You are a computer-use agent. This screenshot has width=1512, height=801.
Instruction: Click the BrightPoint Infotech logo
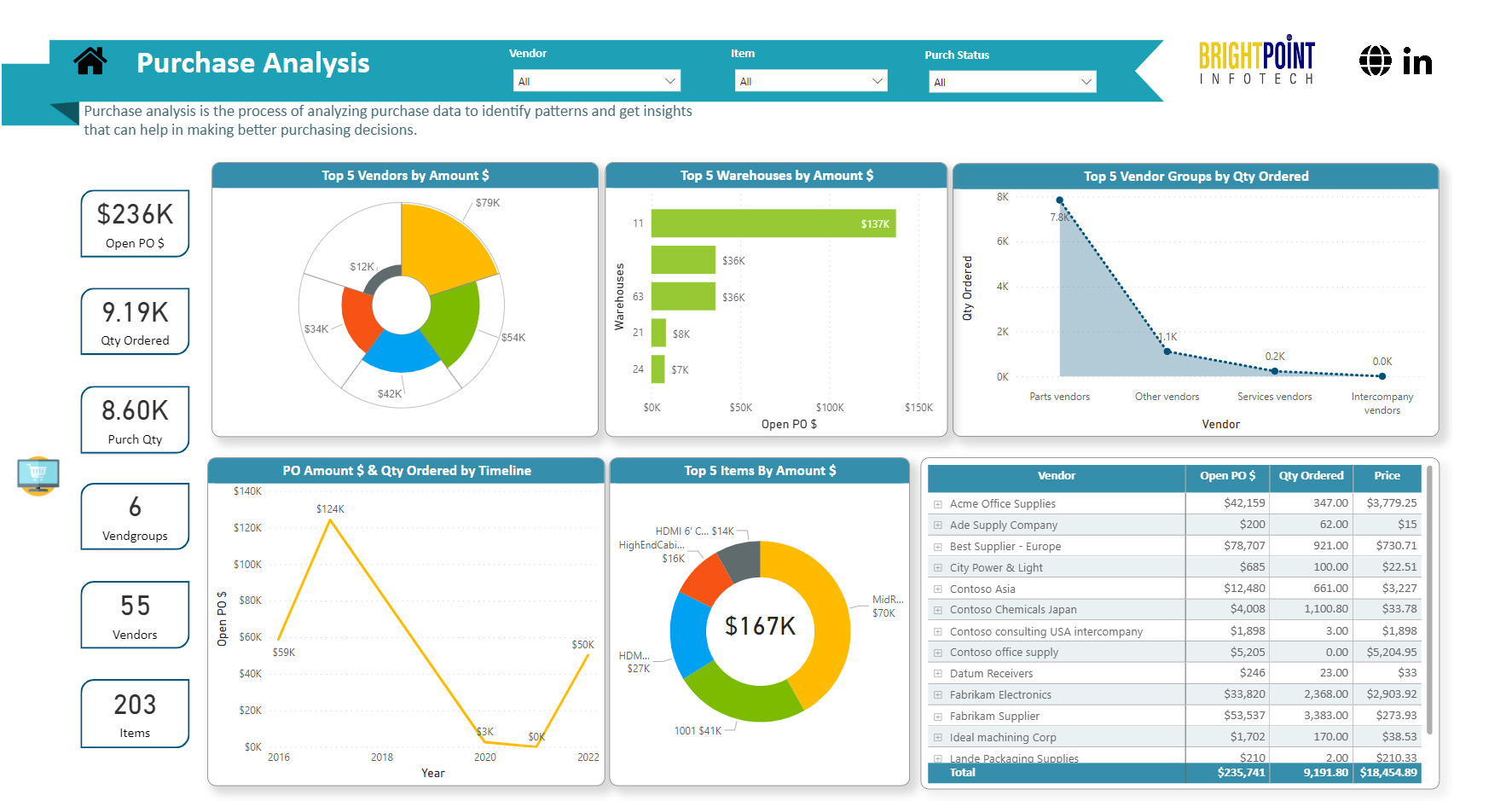(1256, 61)
